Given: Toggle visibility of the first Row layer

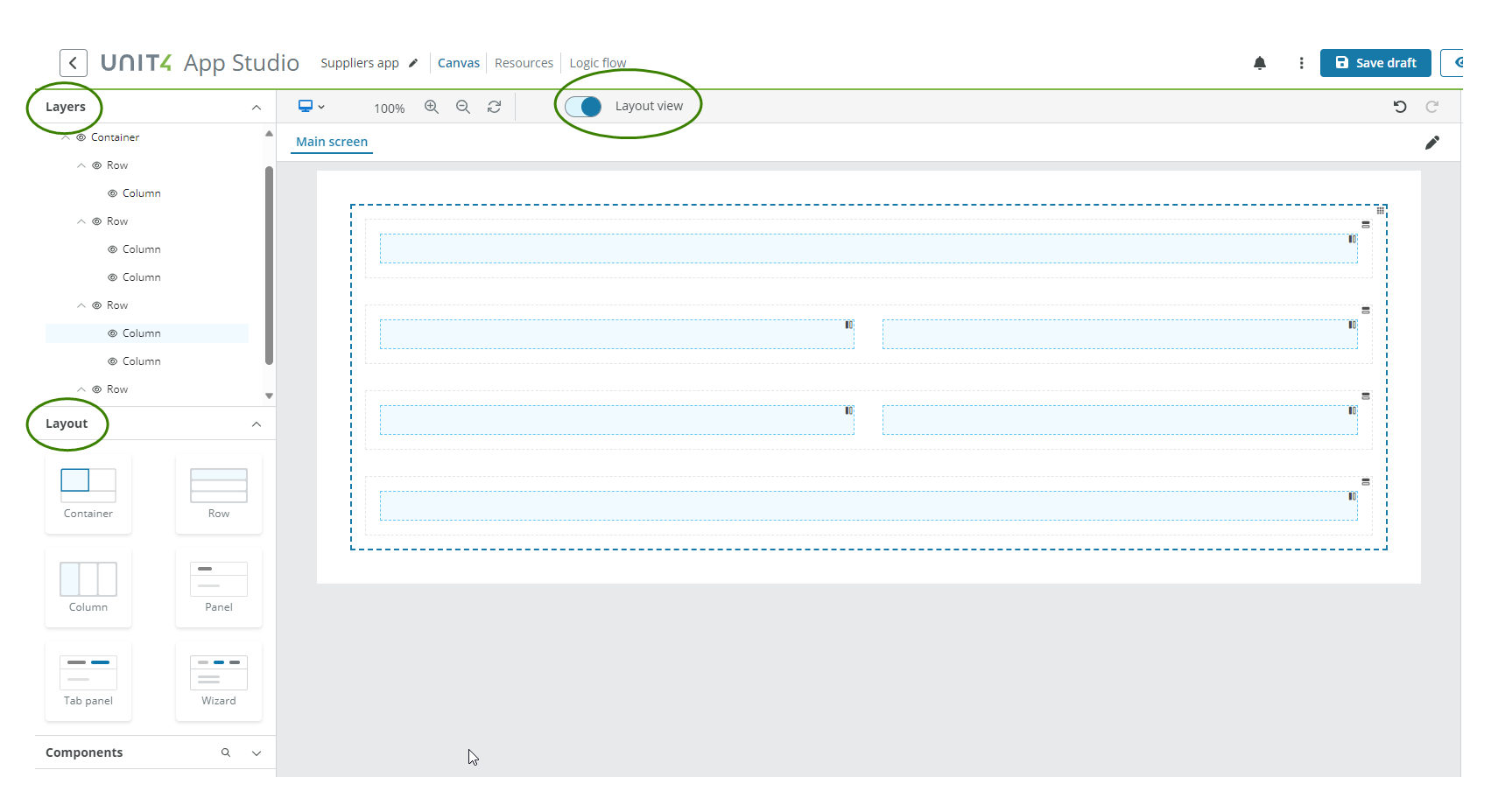Looking at the screenshot, I should pos(96,164).
